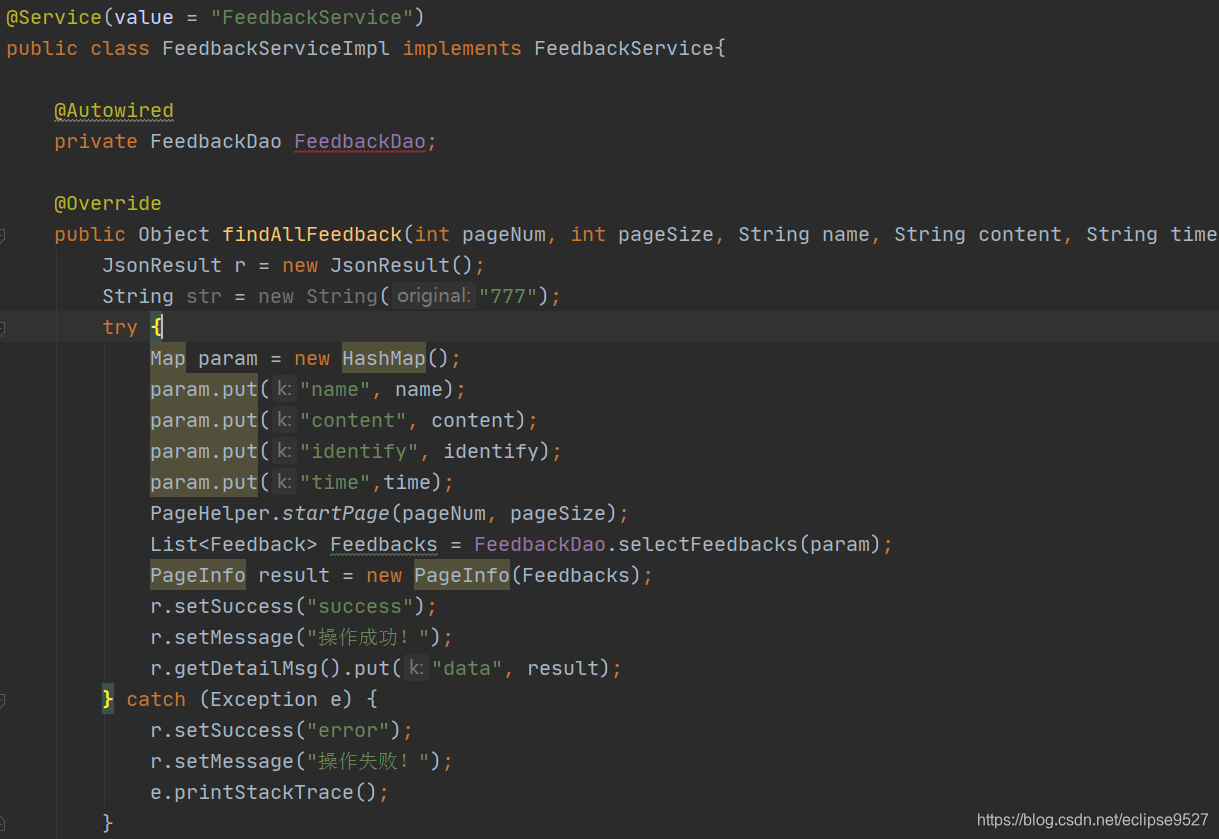Click the grayed str variable name

[x=204, y=296]
